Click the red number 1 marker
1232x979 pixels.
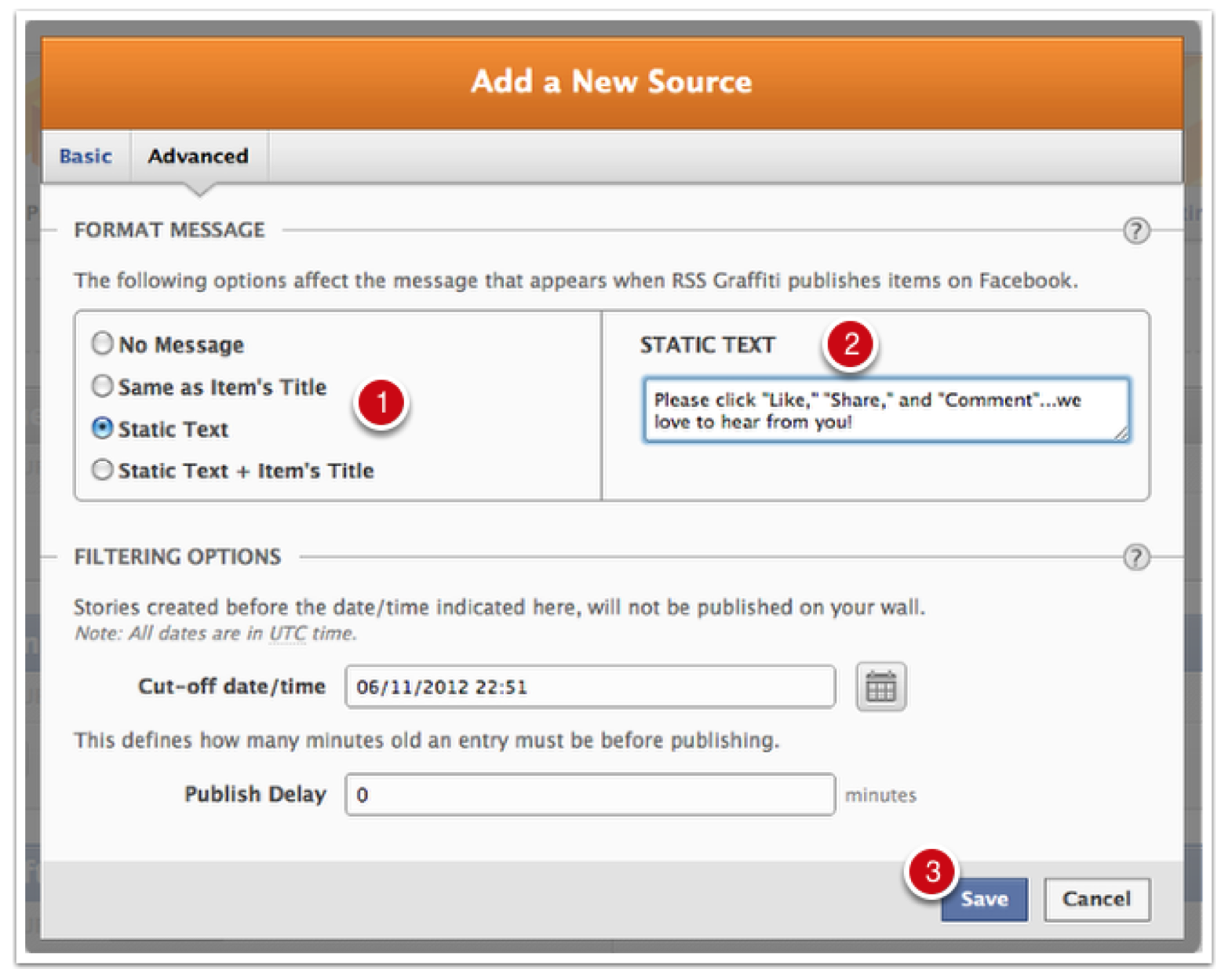(x=381, y=403)
